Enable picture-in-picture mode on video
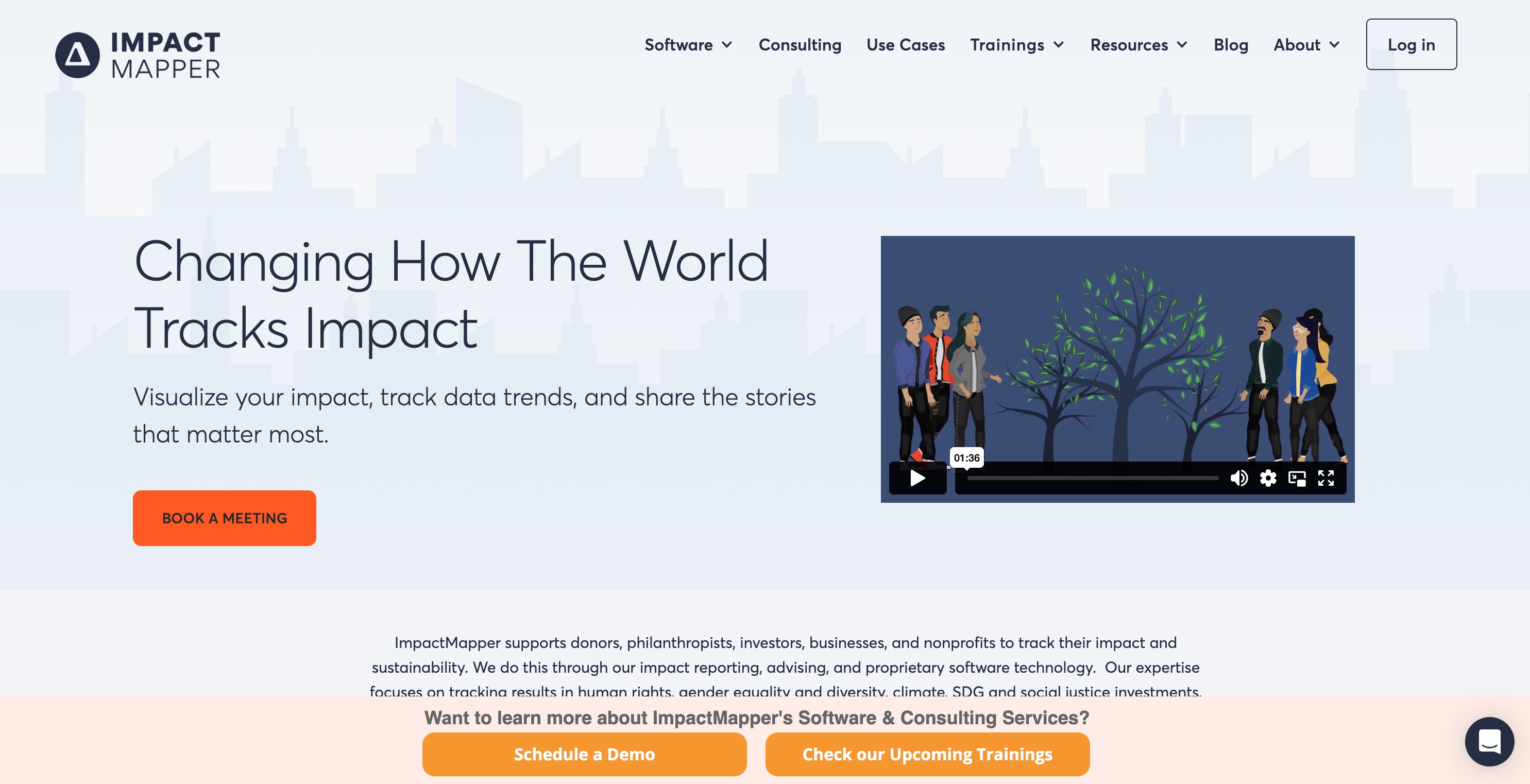 [x=1297, y=478]
